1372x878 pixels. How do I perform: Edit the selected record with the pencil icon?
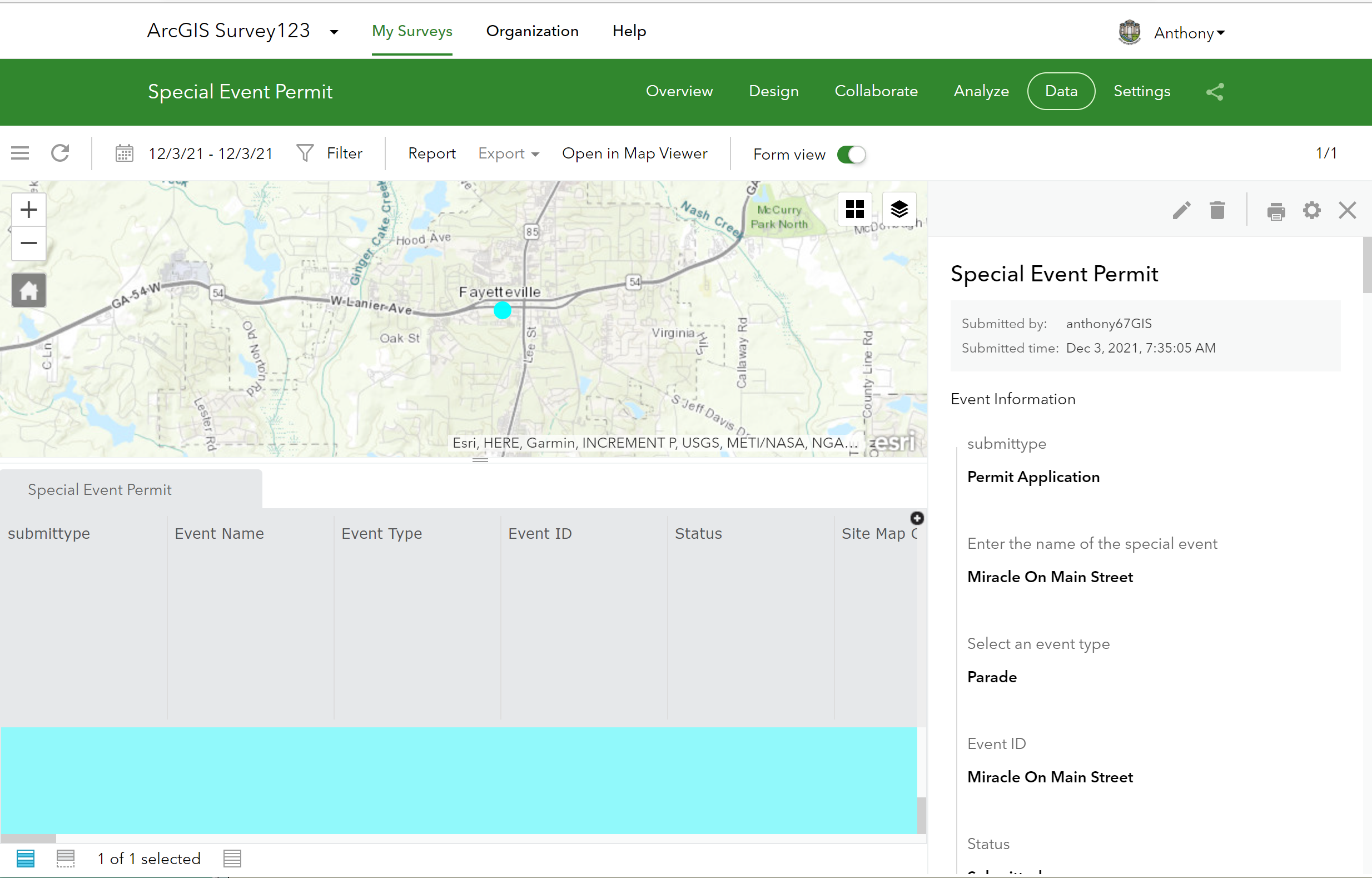pos(1182,210)
